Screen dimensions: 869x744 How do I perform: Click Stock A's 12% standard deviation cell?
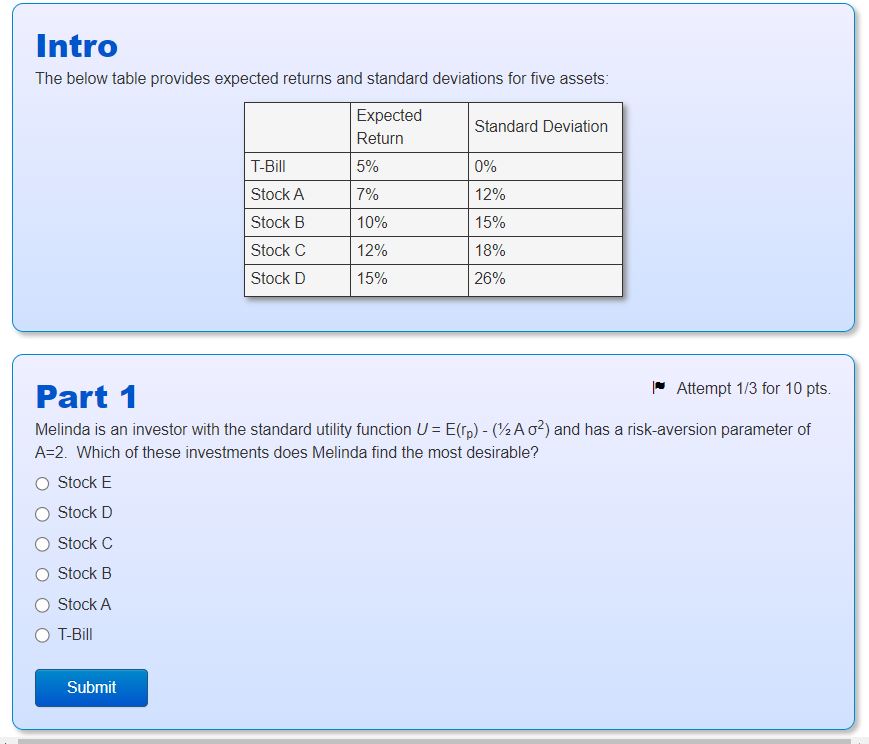545,195
